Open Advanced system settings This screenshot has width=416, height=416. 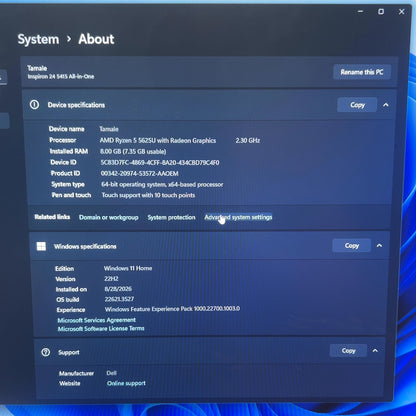238,217
